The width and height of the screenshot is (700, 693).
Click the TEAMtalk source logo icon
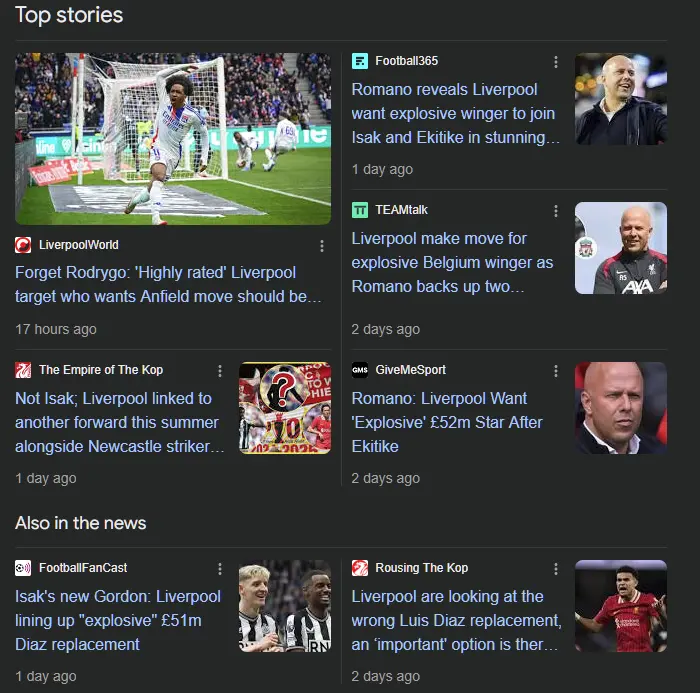pos(360,210)
